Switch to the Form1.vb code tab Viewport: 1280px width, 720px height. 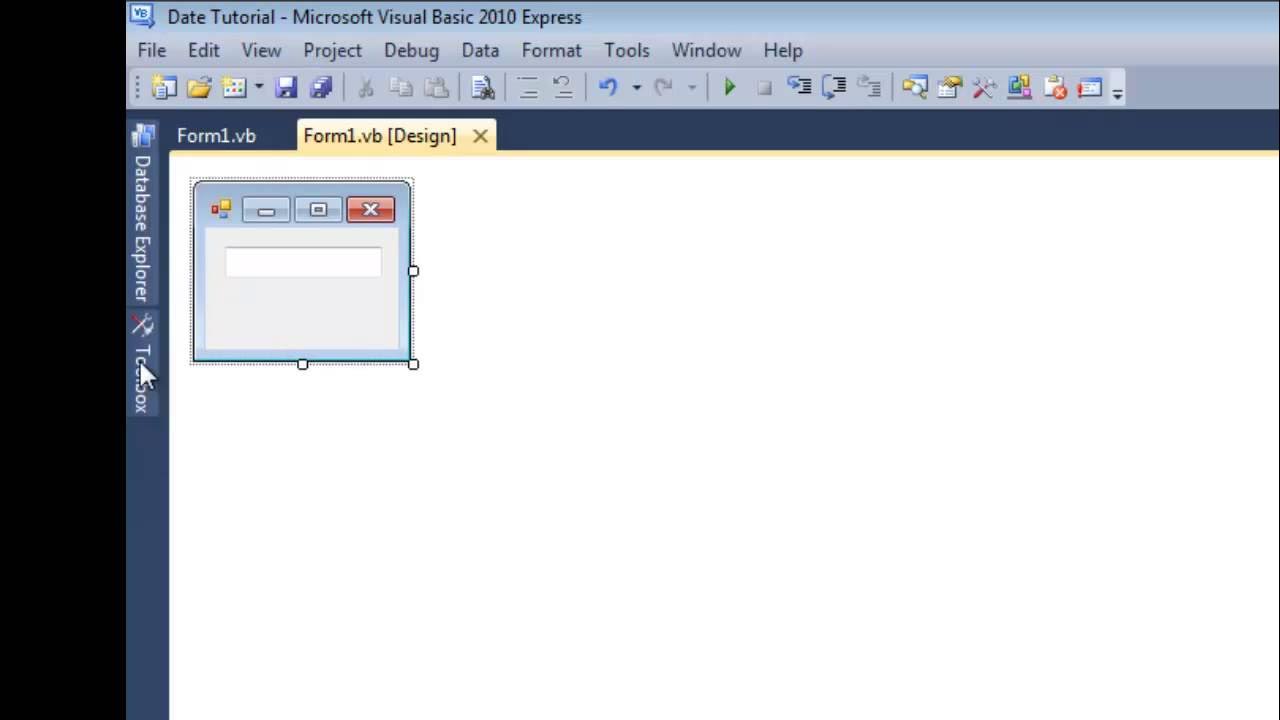[216, 136]
